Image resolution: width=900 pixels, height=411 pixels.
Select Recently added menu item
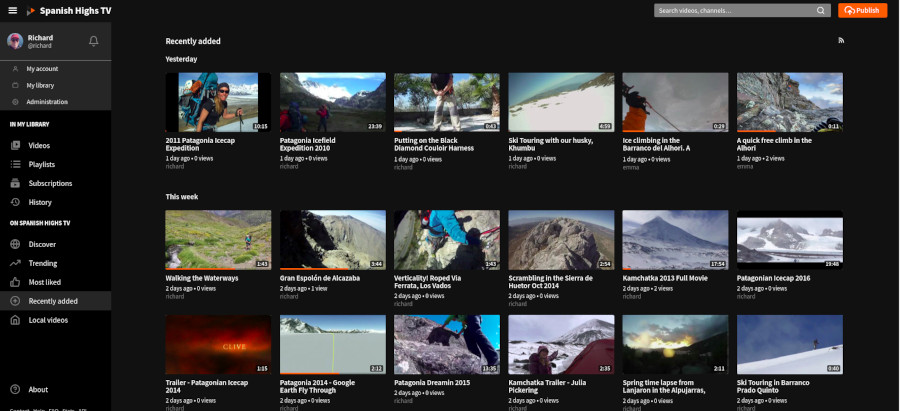(56, 301)
